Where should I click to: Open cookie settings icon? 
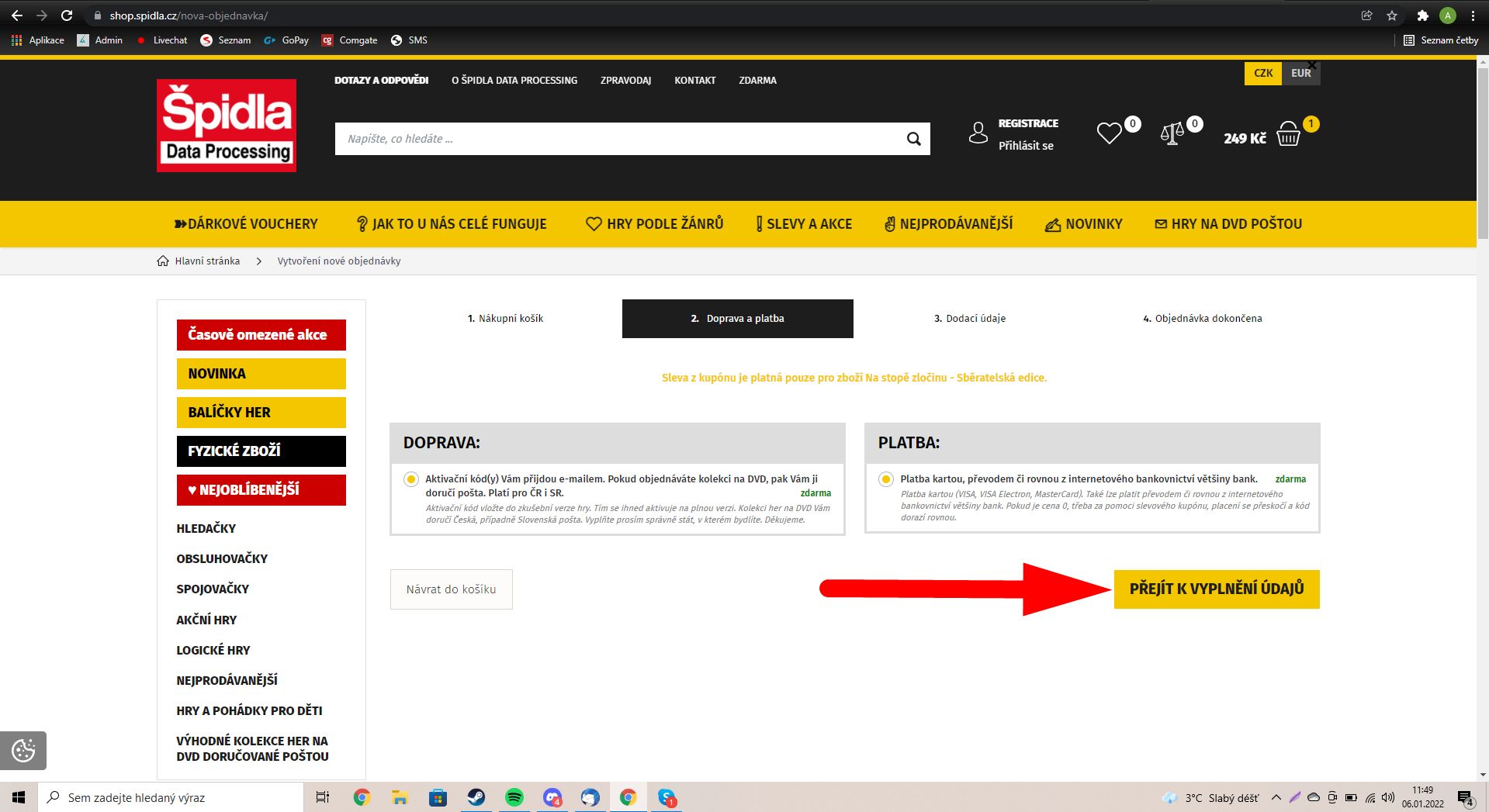23,750
